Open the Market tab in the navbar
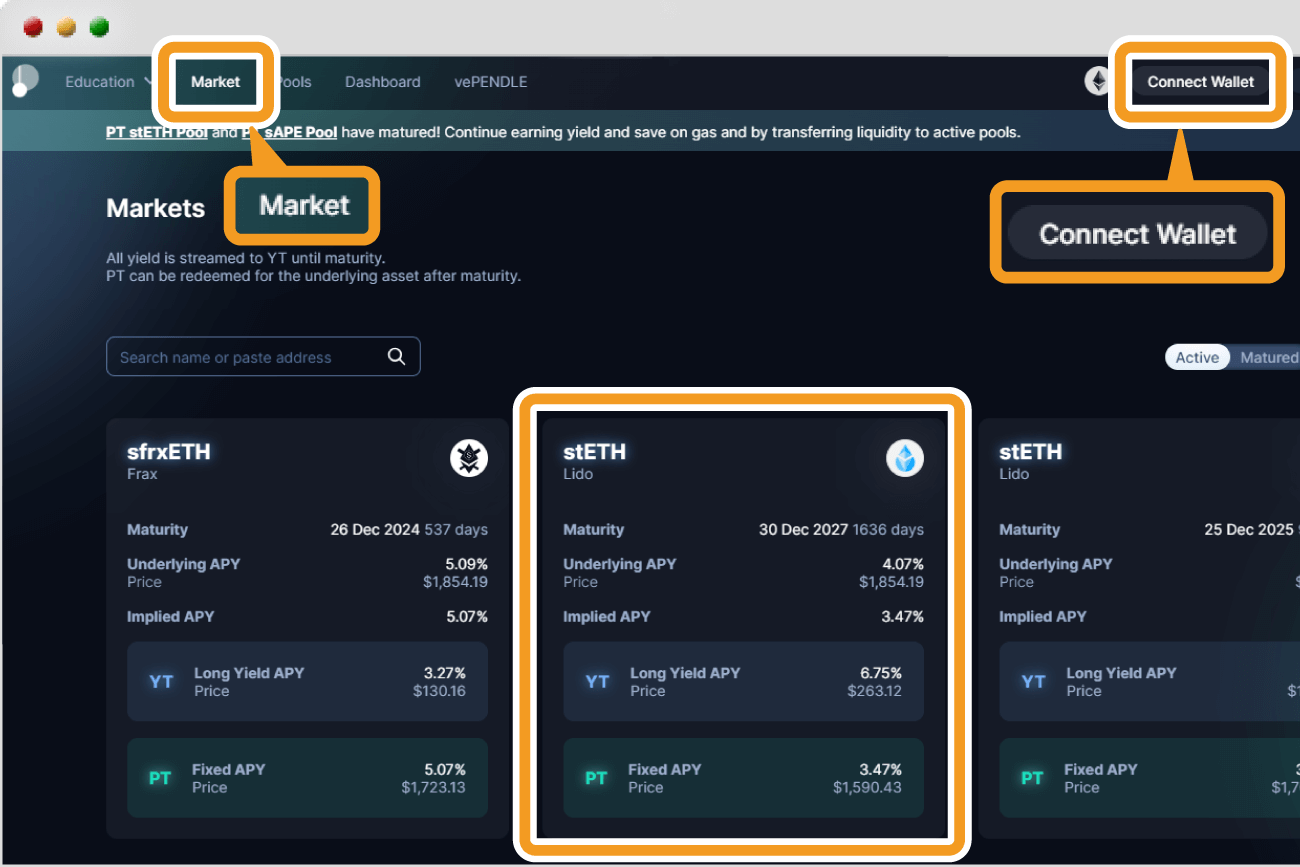The image size is (1300, 867). [216, 82]
